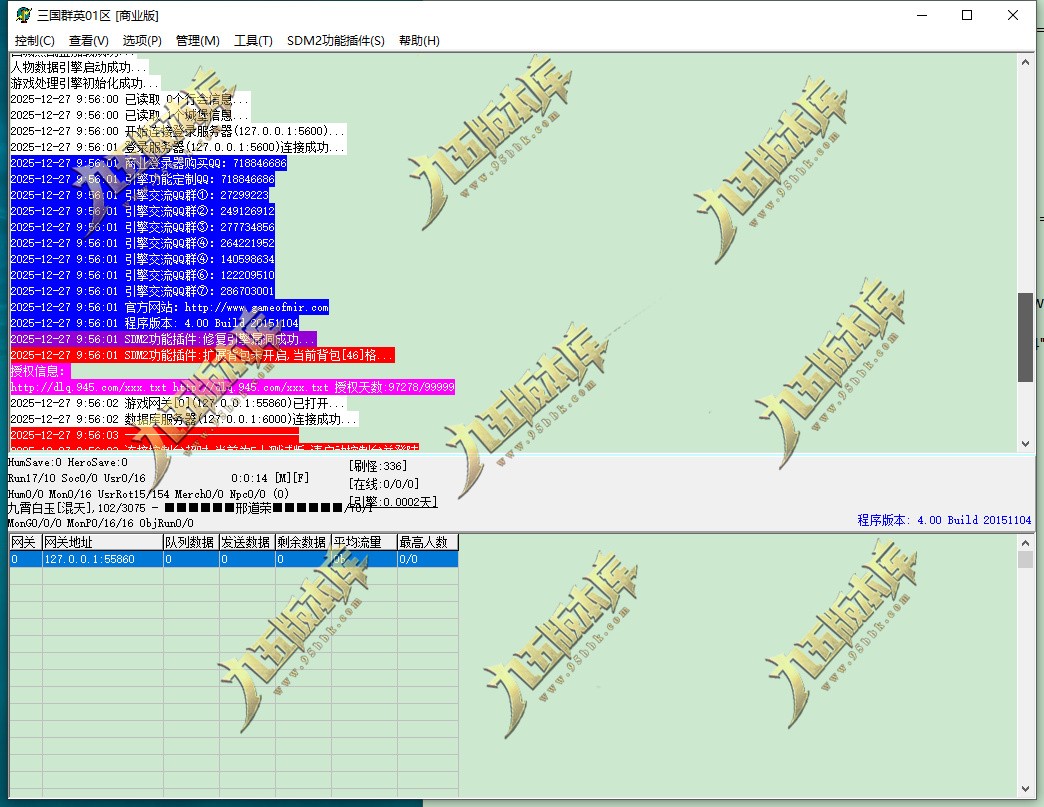1044x807 pixels.
Task: Click the 0:0:14 [M][F] uptime text
Action: pyautogui.click(x=270, y=478)
